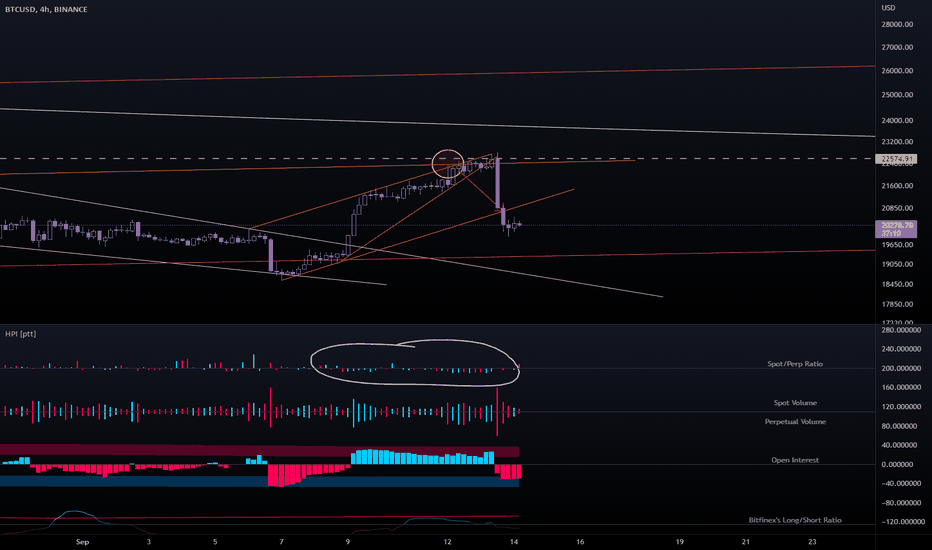Viewport: 932px width, 550px height.
Task: Click date 23 on the time axis
Action: coord(812,542)
